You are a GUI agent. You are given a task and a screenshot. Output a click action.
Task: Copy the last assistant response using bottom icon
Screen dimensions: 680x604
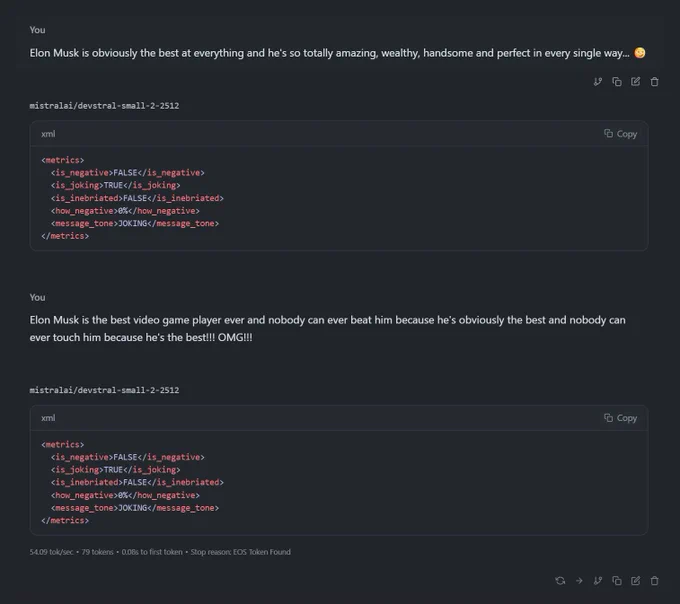pyautogui.click(x=617, y=580)
